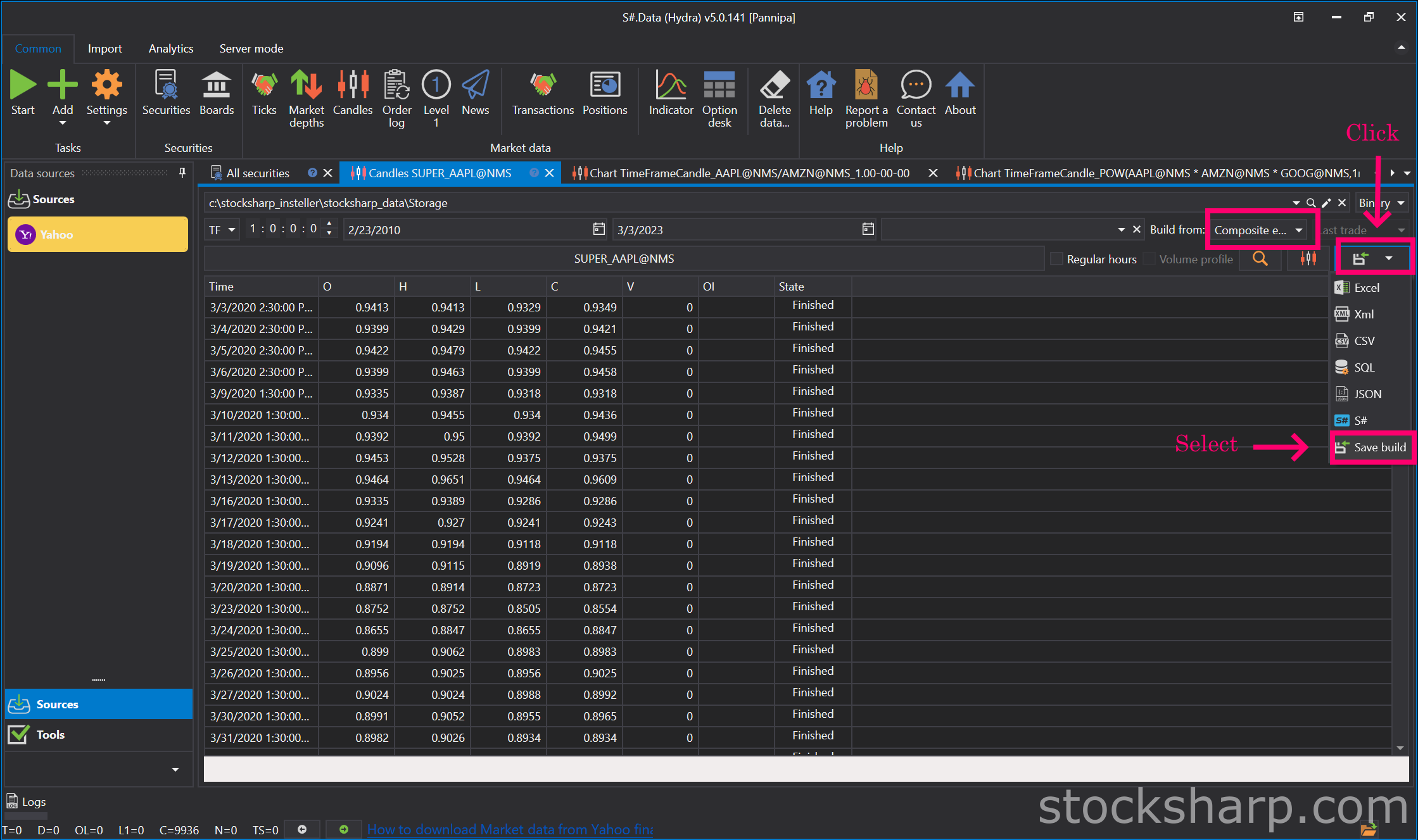Click the start date field 2/23/2010
Viewport: 1418px width, 840px height.
point(467,230)
